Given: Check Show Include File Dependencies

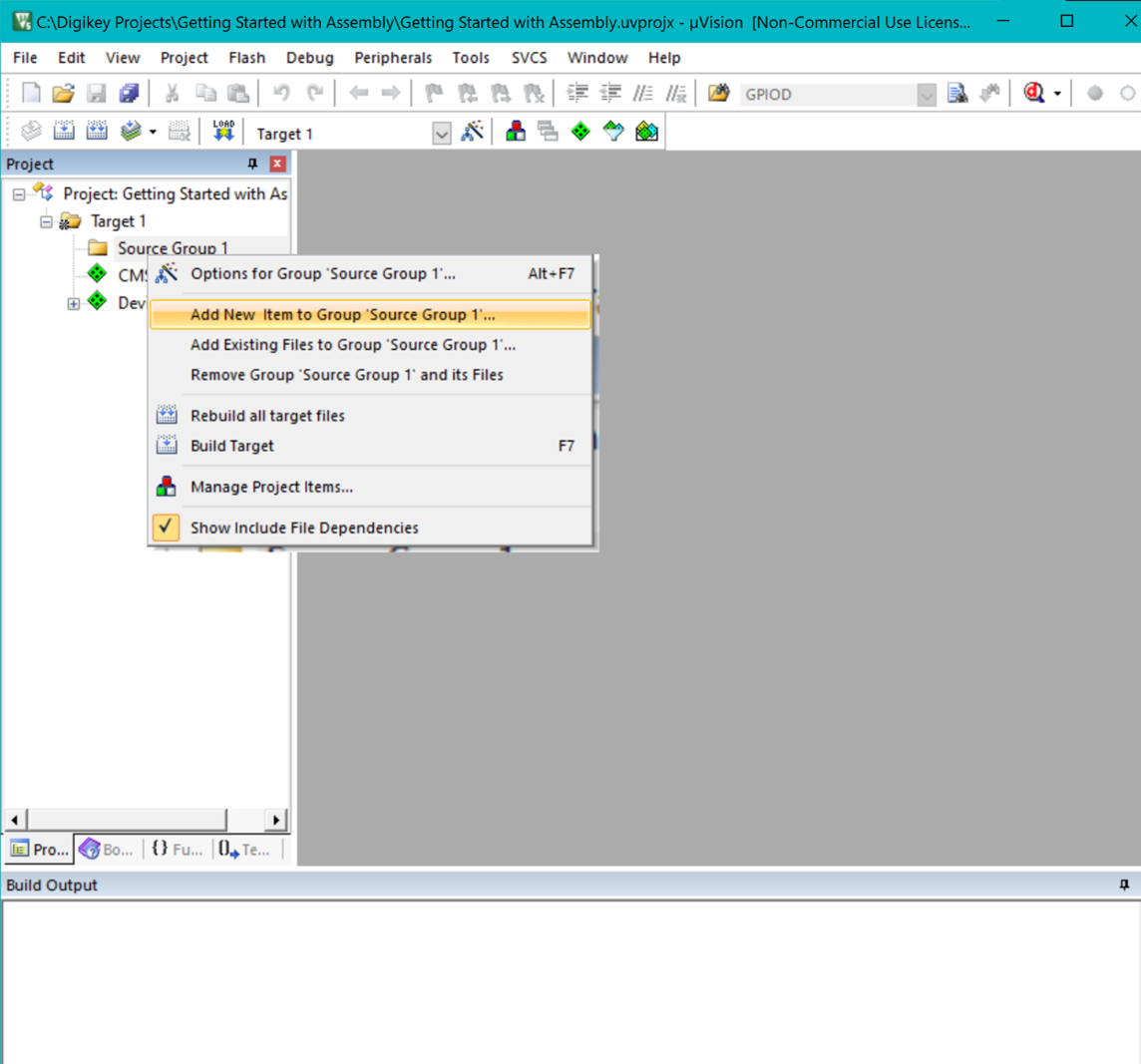Looking at the screenshot, I should pos(304,528).
